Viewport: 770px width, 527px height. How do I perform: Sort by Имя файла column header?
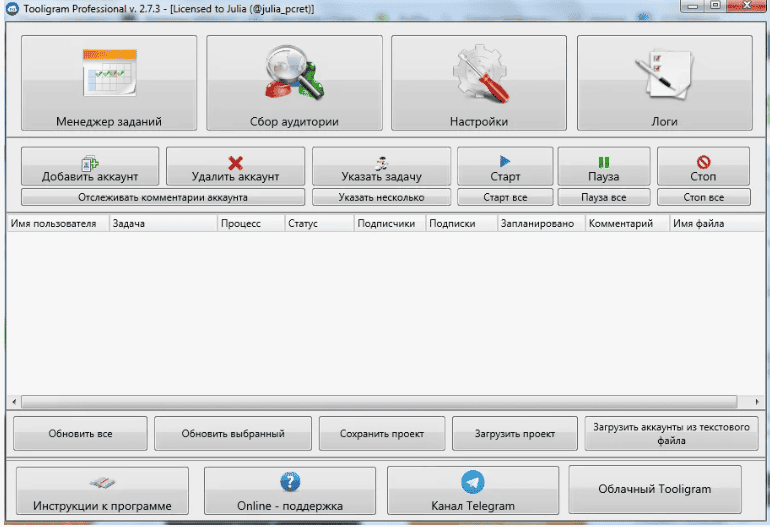click(x=717, y=223)
